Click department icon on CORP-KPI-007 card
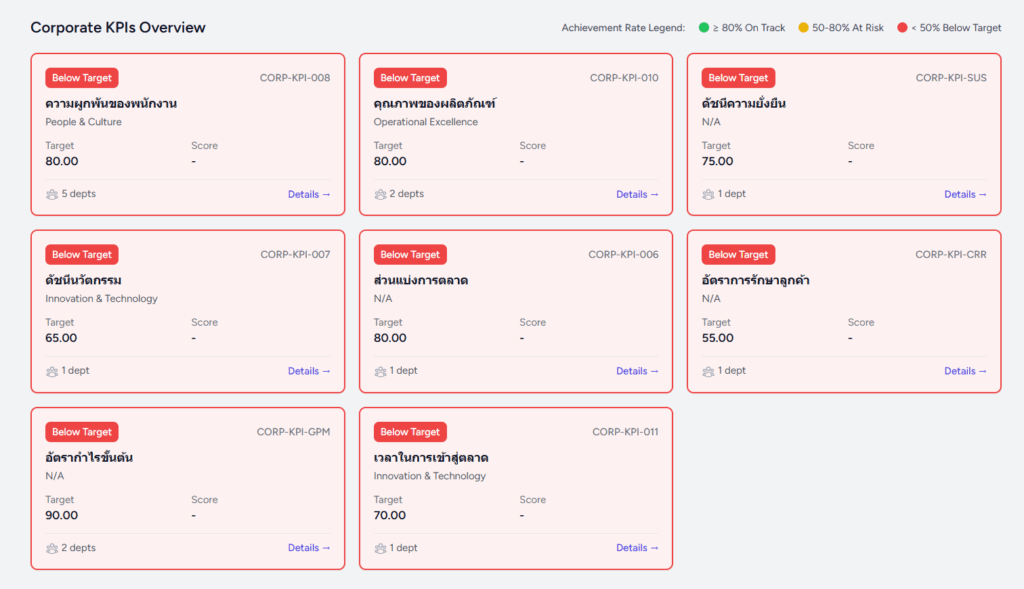This screenshot has width=1024, height=589. 52,371
